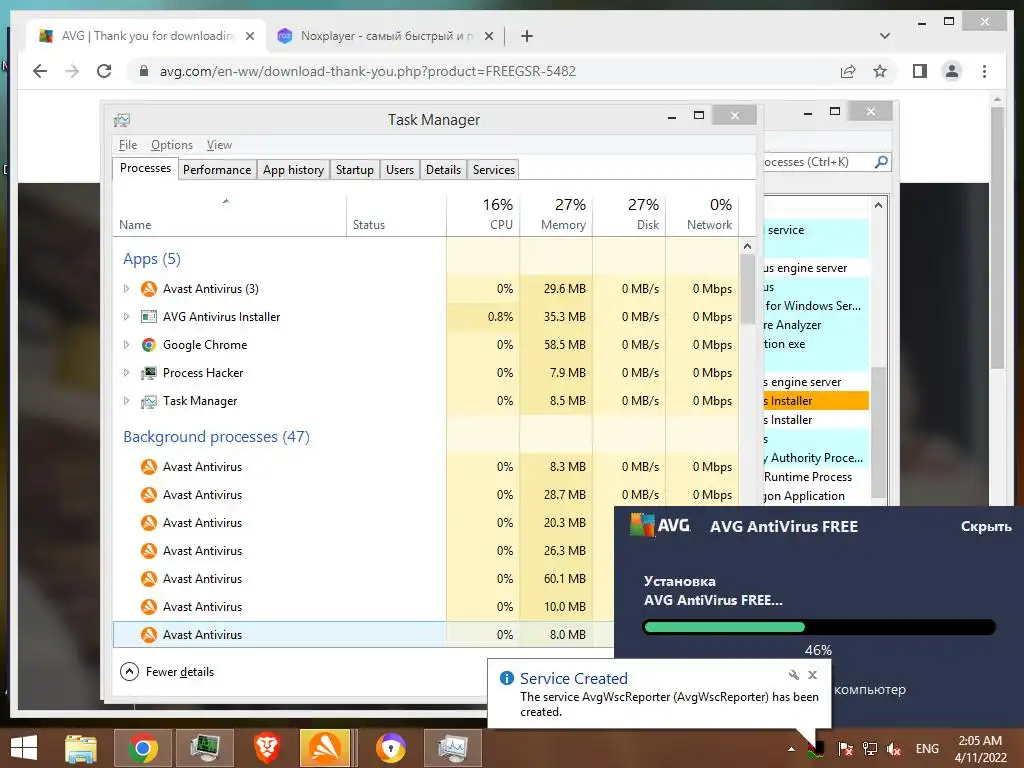This screenshot has height=768, width=1024.
Task: Click the speaker volume tray icon
Action: coord(893,749)
